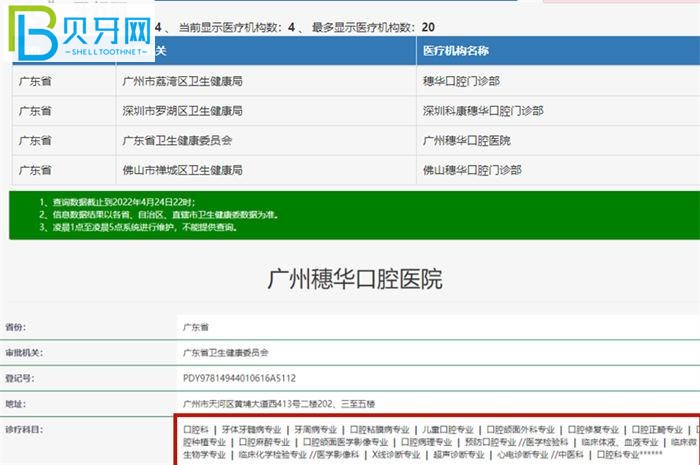The width and height of the screenshot is (700, 465).
Task: Click the 登记号 field label
Action: [20, 378]
